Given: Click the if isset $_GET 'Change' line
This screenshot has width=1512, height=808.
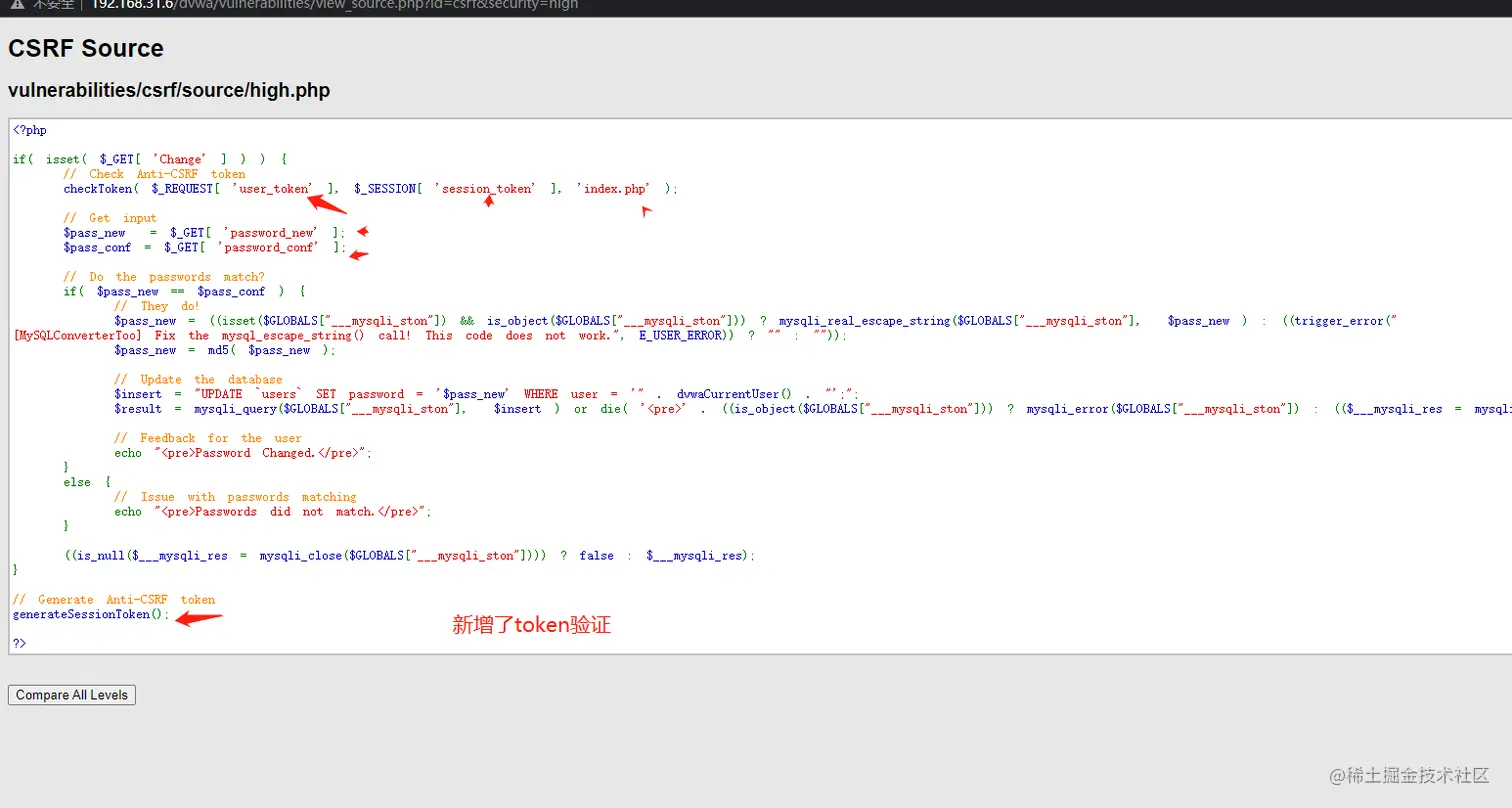Looking at the screenshot, I should pyautogui.click(x=151, y=159).
